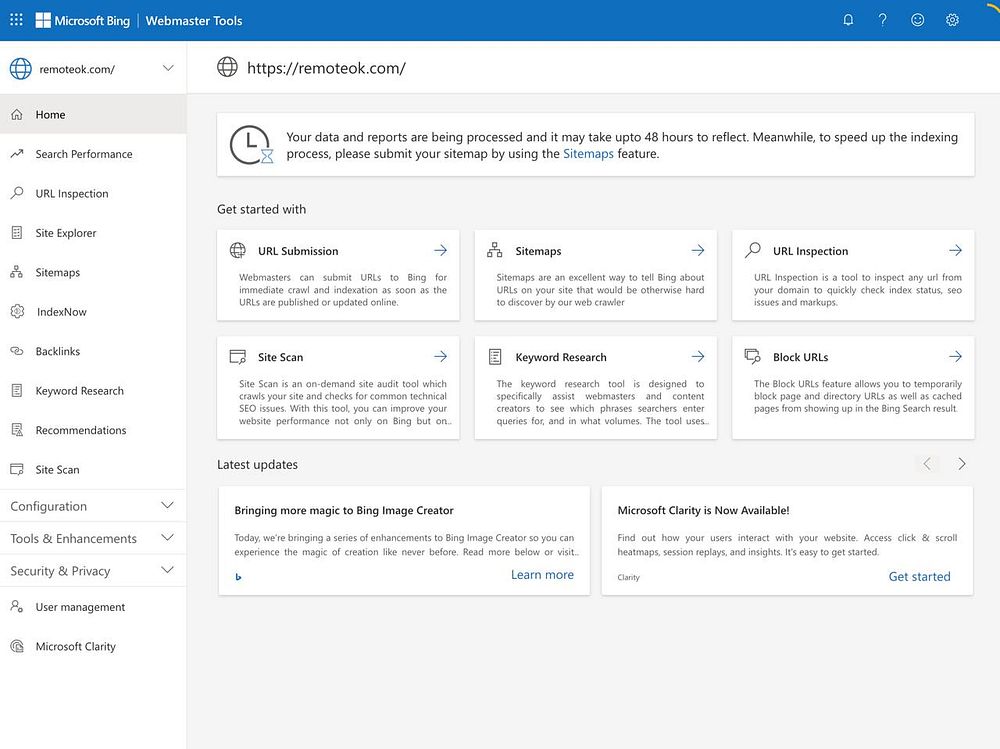Open the Block URLs card title

[x=800, y=357]
